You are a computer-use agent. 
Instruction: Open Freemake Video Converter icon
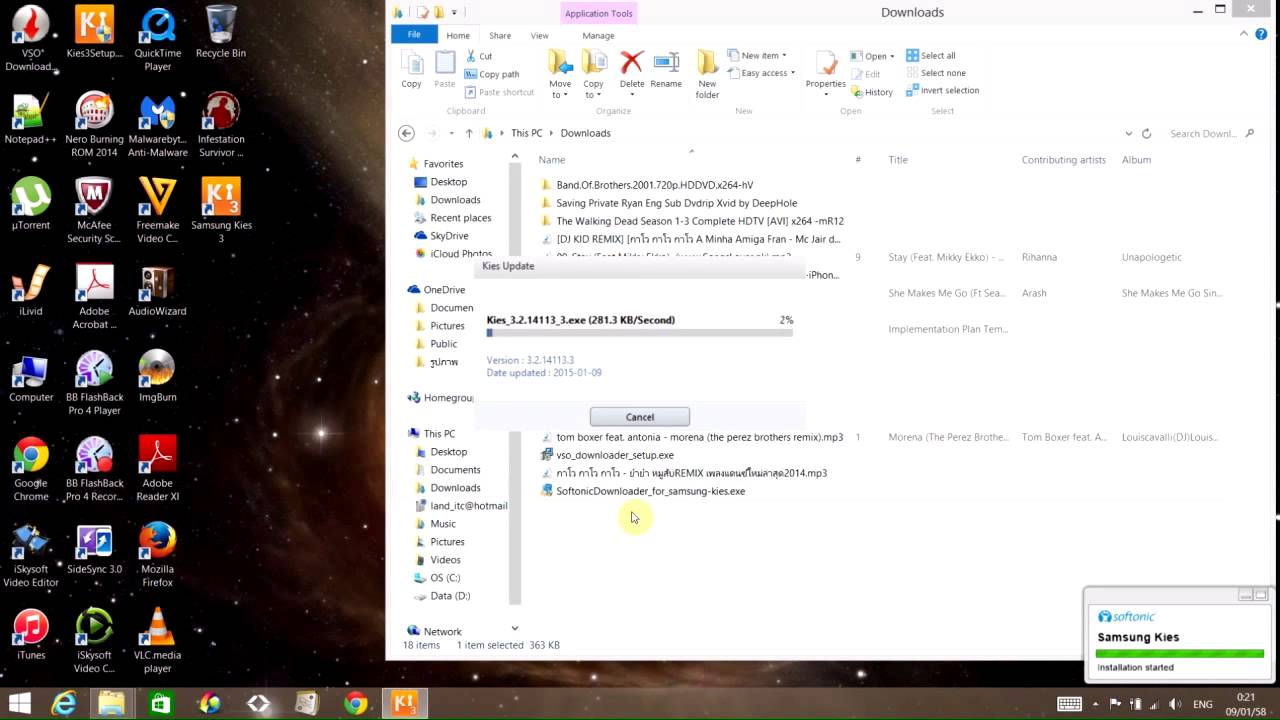(x=157, y=210)
